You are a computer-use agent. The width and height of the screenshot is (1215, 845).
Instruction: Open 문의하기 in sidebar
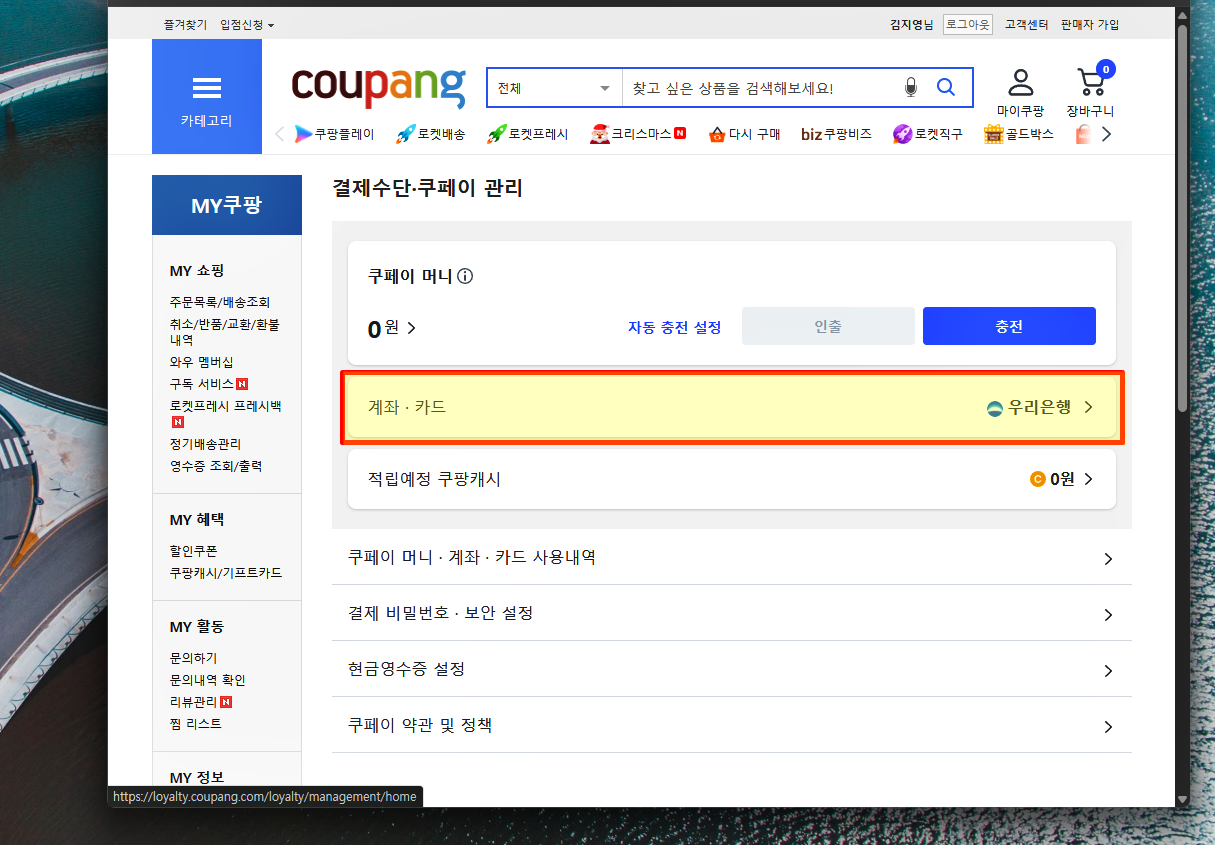(x=193, y=658)
